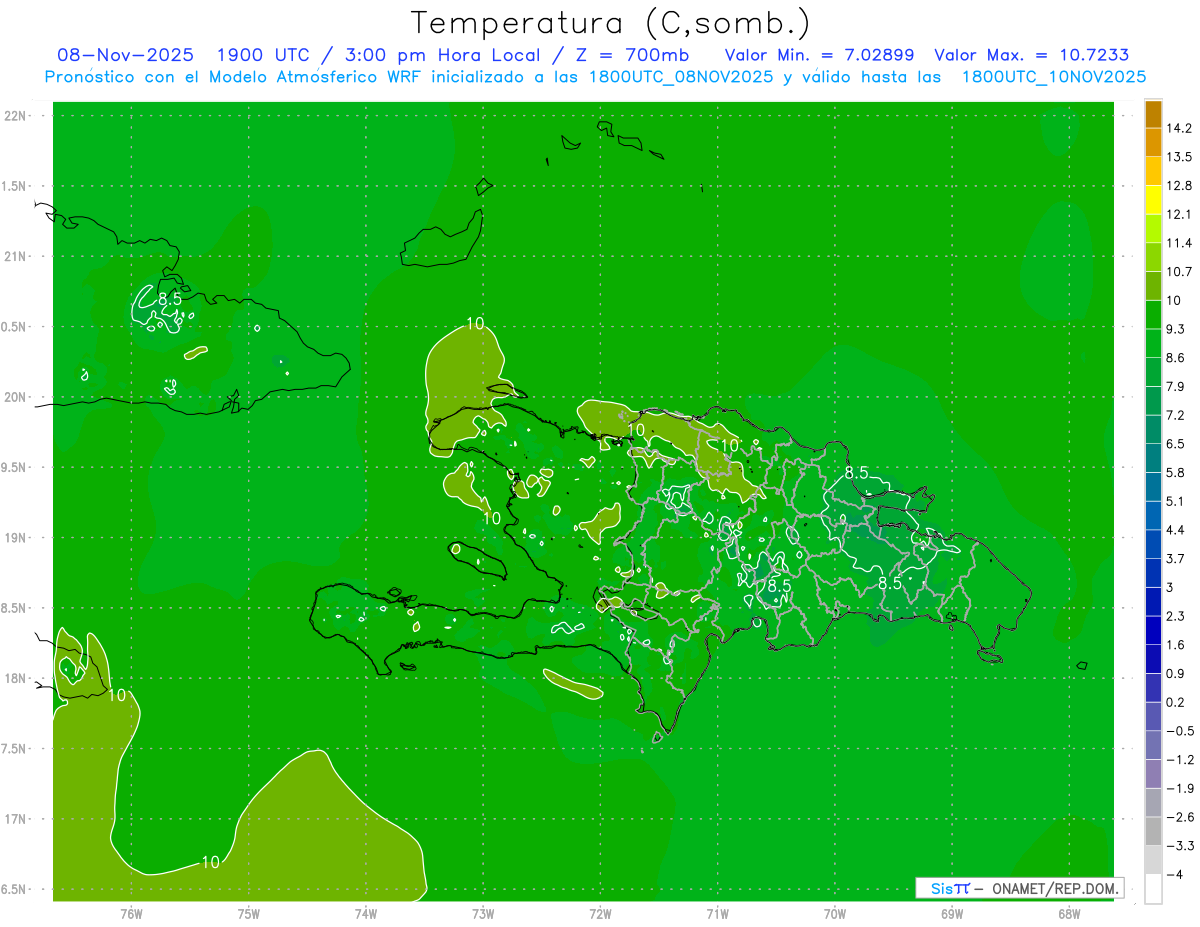1200x927 pixels.
Task: Click the '4.4' colorbar value
Action: pyautogui.click(x=1176, y=529)
